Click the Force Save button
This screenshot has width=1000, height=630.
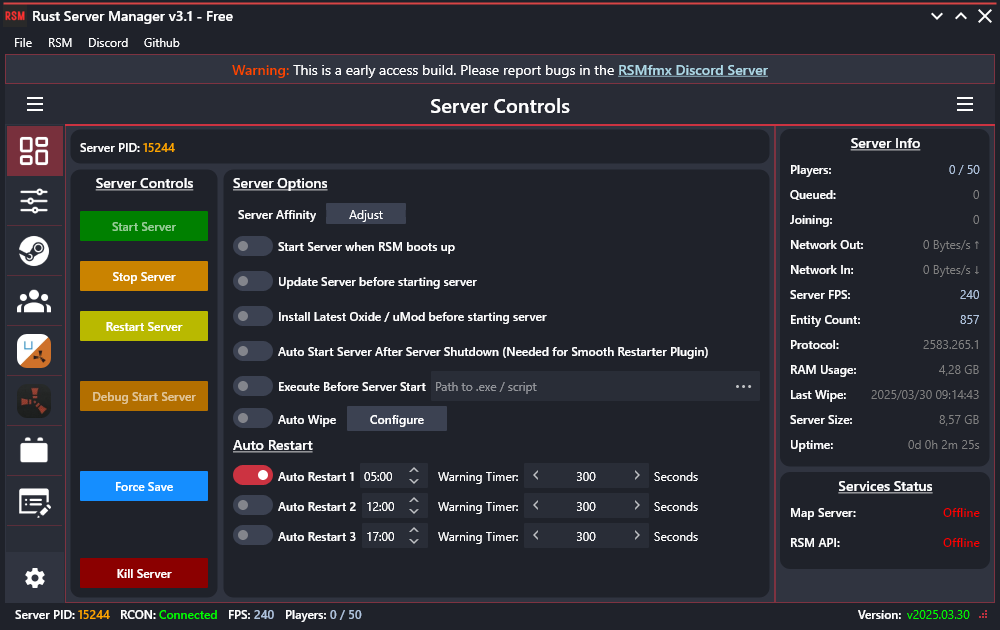click(x=143, y=487)
